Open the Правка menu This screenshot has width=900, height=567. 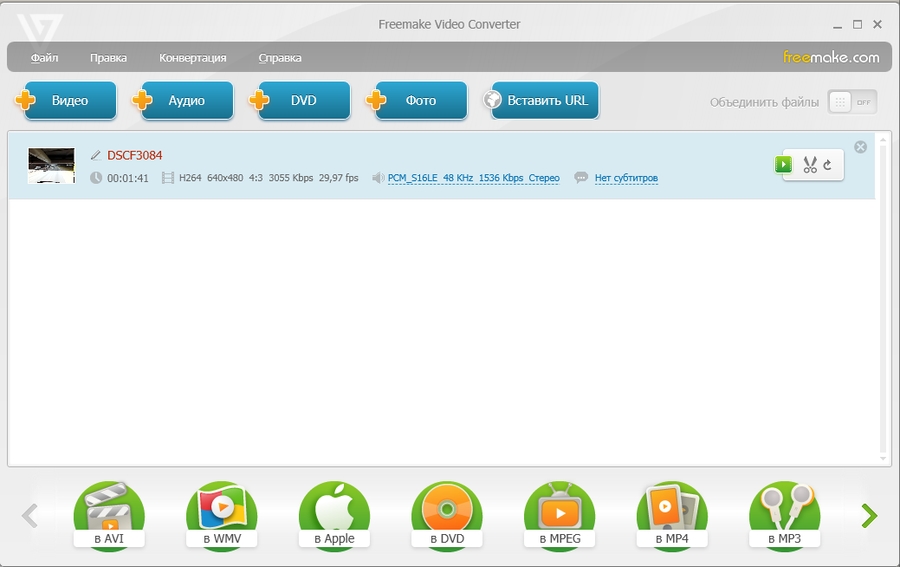tap(108, 58)
